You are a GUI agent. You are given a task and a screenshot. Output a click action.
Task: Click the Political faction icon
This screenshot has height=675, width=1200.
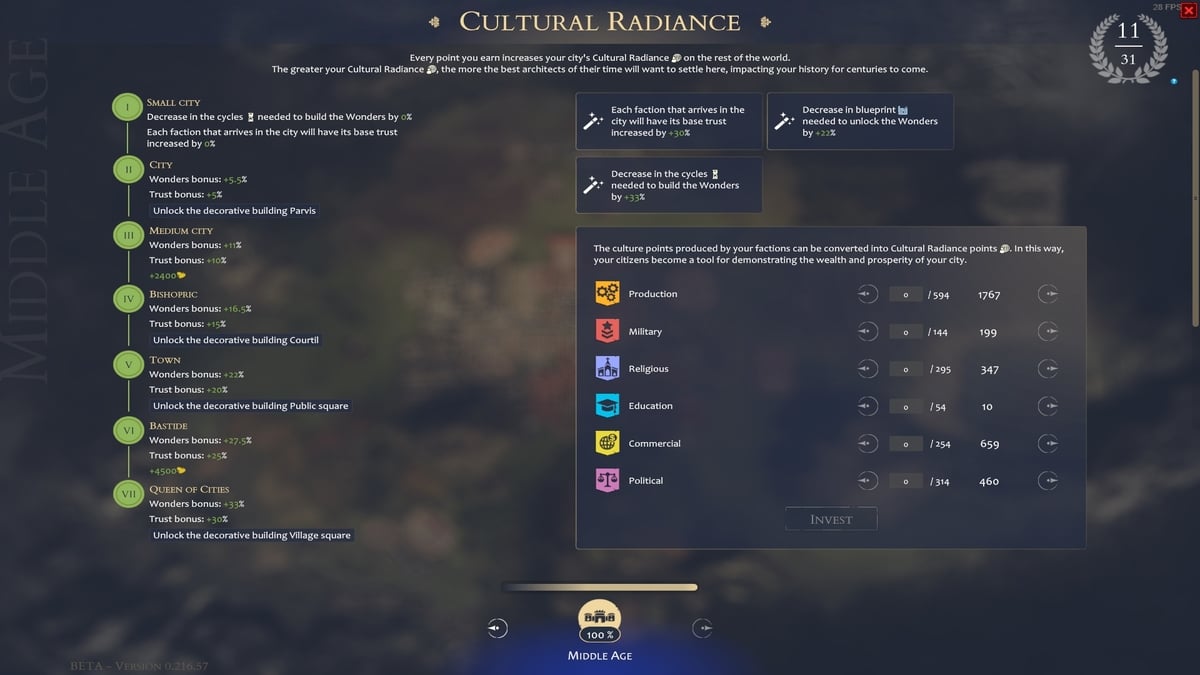(x=606, y=480)
